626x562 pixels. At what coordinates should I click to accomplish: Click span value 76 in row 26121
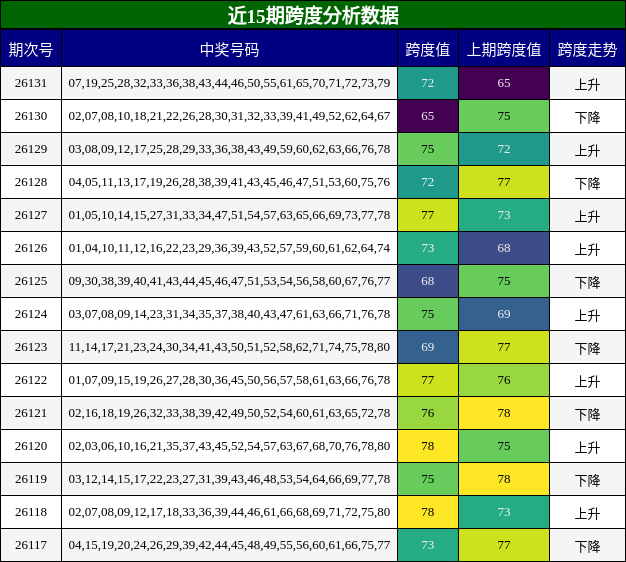coord(428,413)
